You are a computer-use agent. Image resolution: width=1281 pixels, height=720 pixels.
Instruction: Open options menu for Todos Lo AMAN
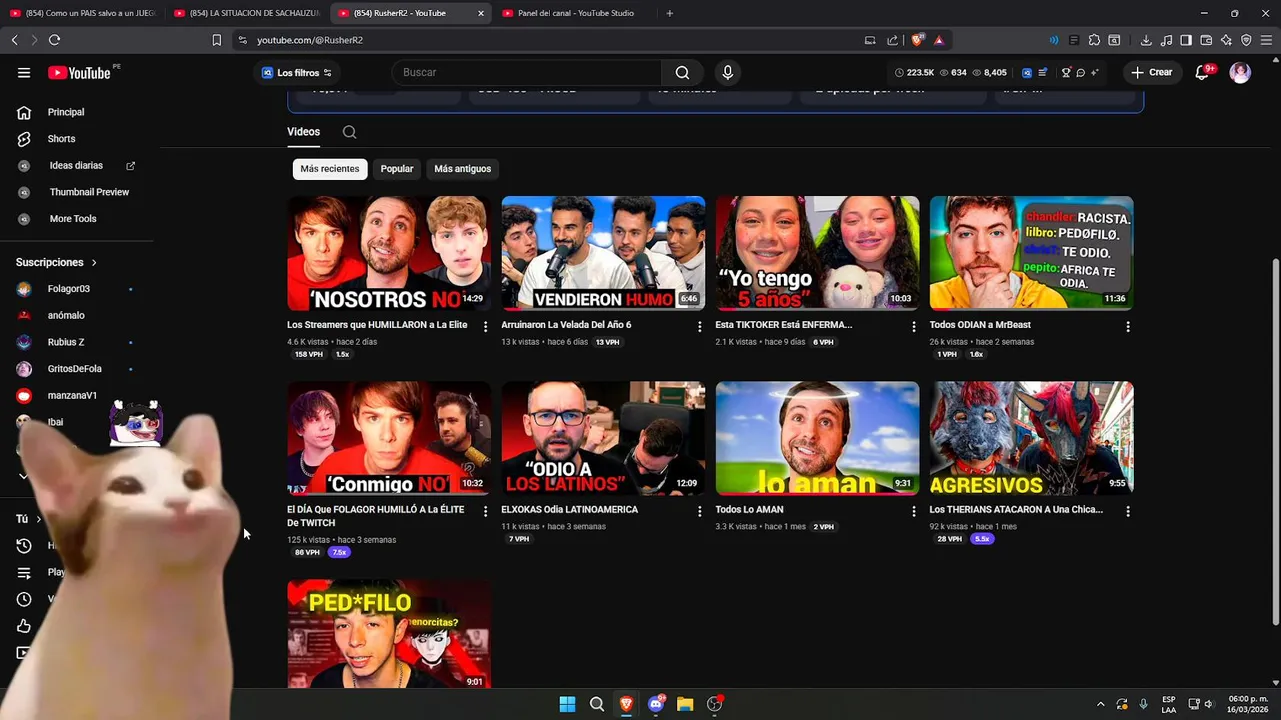click(914, 511)
